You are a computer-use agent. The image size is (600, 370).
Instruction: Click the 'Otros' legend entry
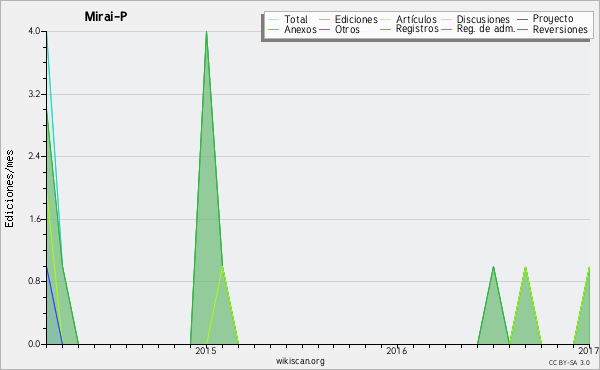347,29
